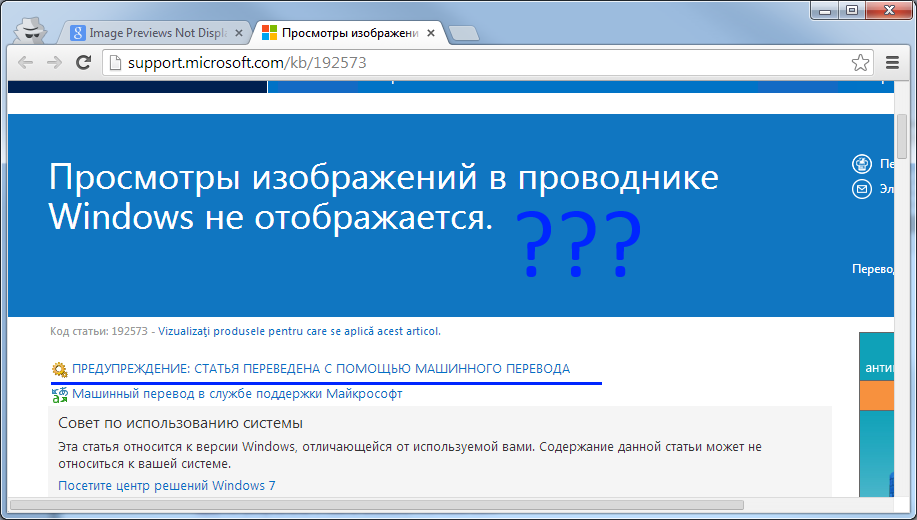The width and height of the screenshot is (917, 520).
Task: Click the Google favicon on the first tab
Action: (x=77, y=33)
